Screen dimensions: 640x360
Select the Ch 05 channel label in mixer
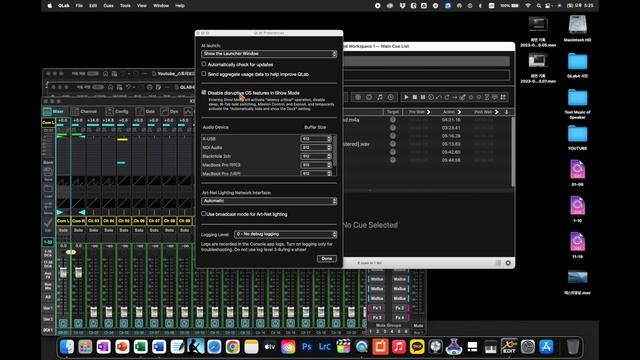(x=124, y=221)
